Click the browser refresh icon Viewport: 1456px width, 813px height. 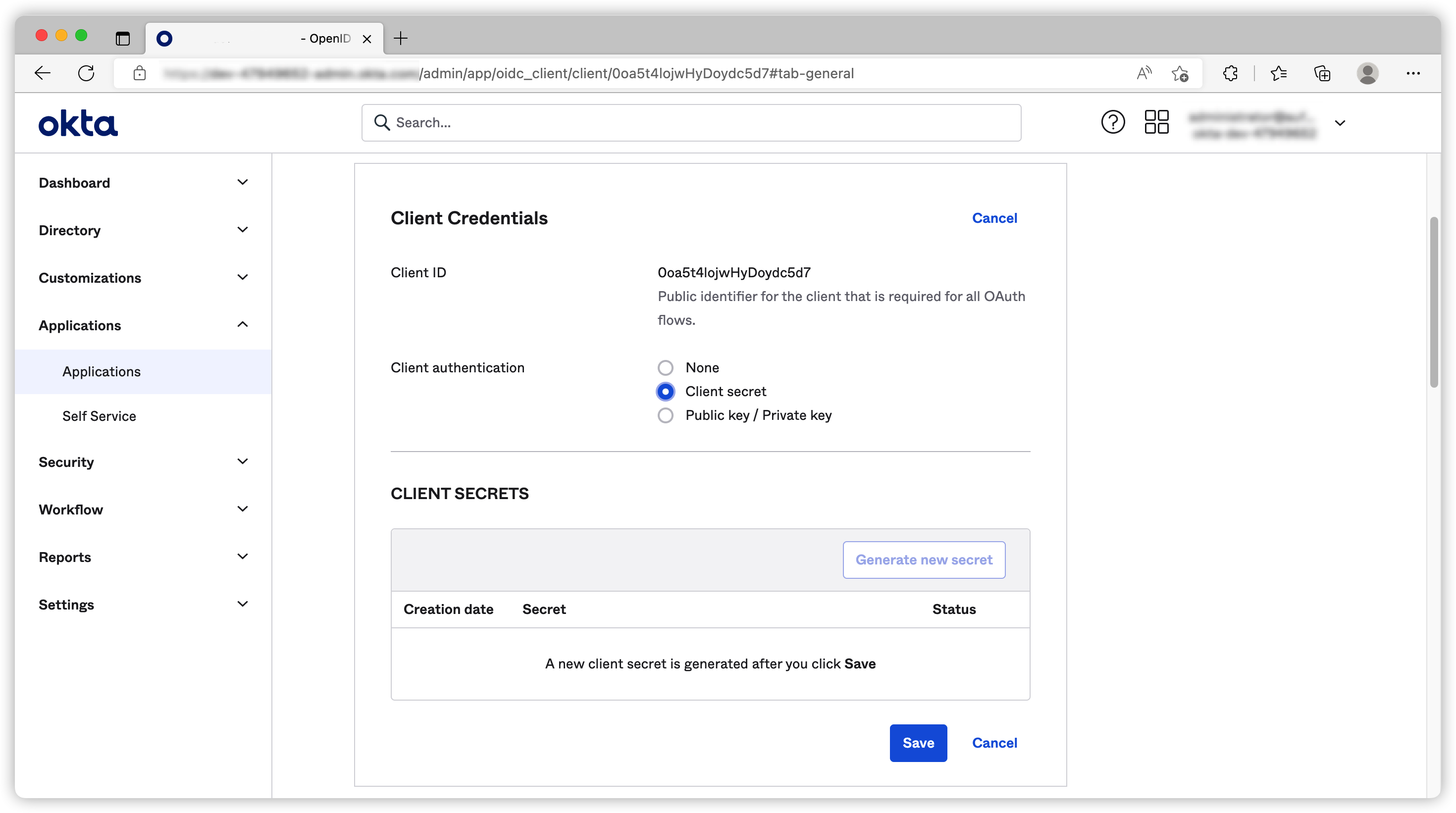(x=86, y=73)
